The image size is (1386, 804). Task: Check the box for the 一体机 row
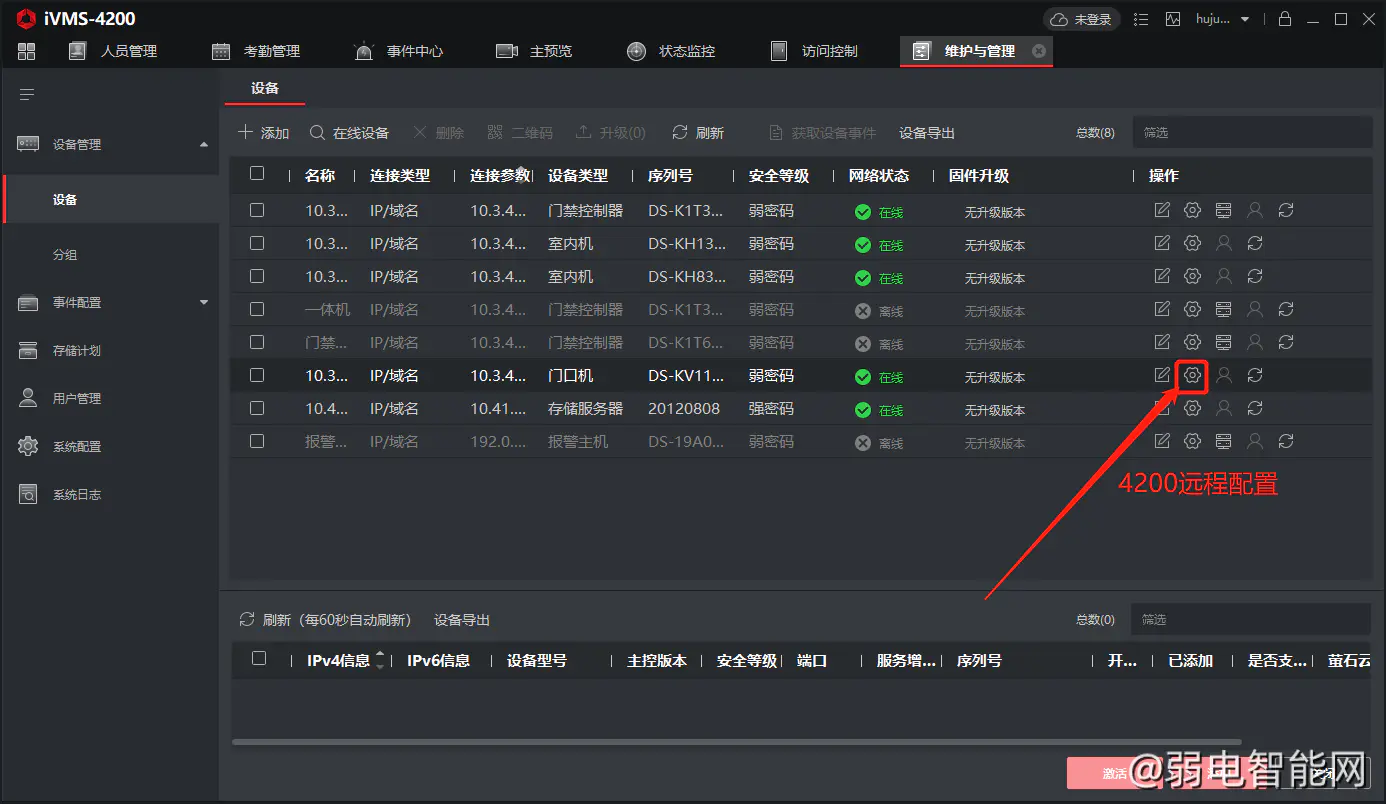[257, 309]
